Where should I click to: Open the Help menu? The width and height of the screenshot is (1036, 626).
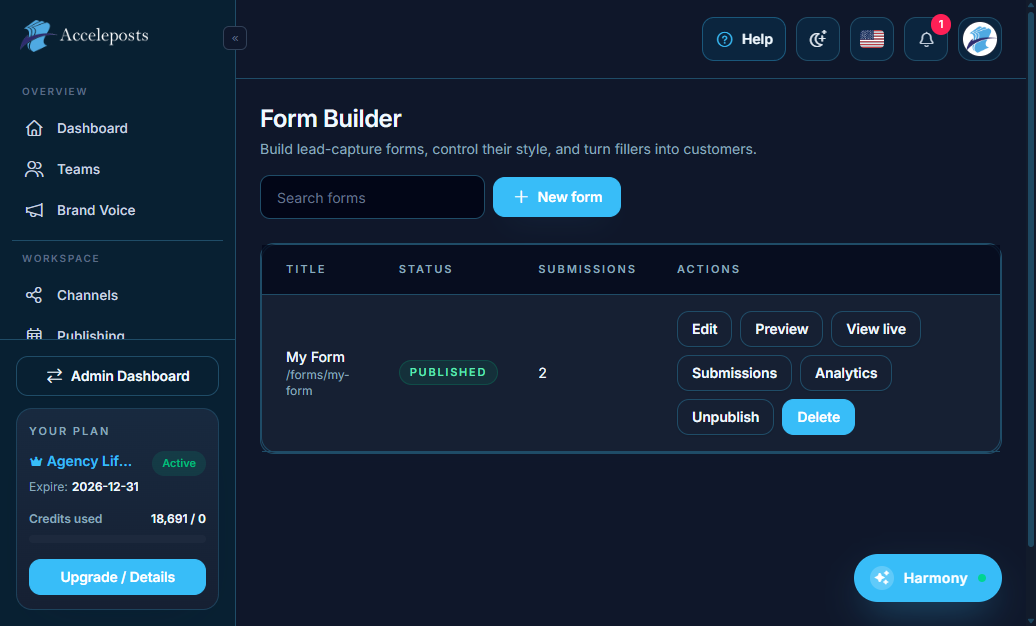tap(743, 39)
